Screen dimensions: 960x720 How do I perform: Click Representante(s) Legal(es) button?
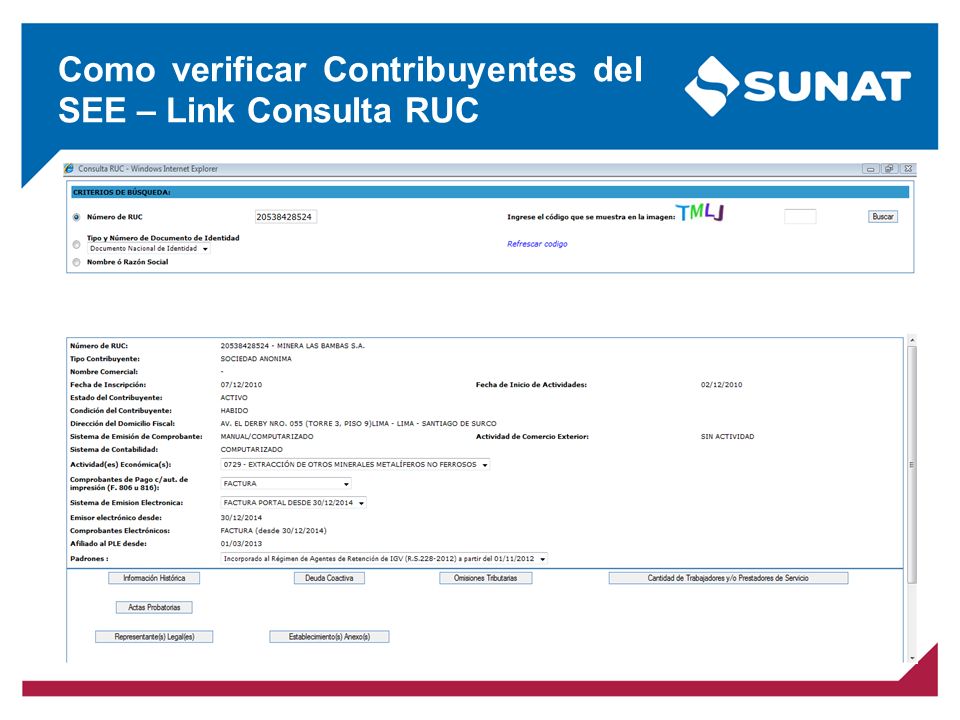(x=154, y=637)
